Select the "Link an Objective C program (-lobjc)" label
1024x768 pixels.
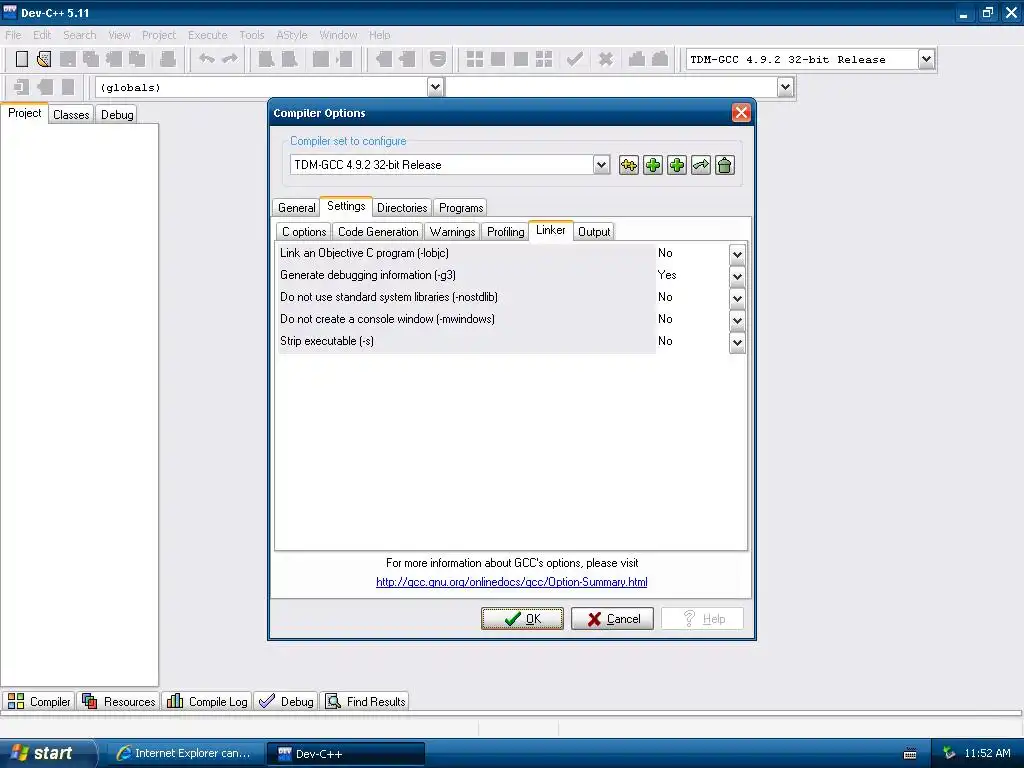pos(364,253)
